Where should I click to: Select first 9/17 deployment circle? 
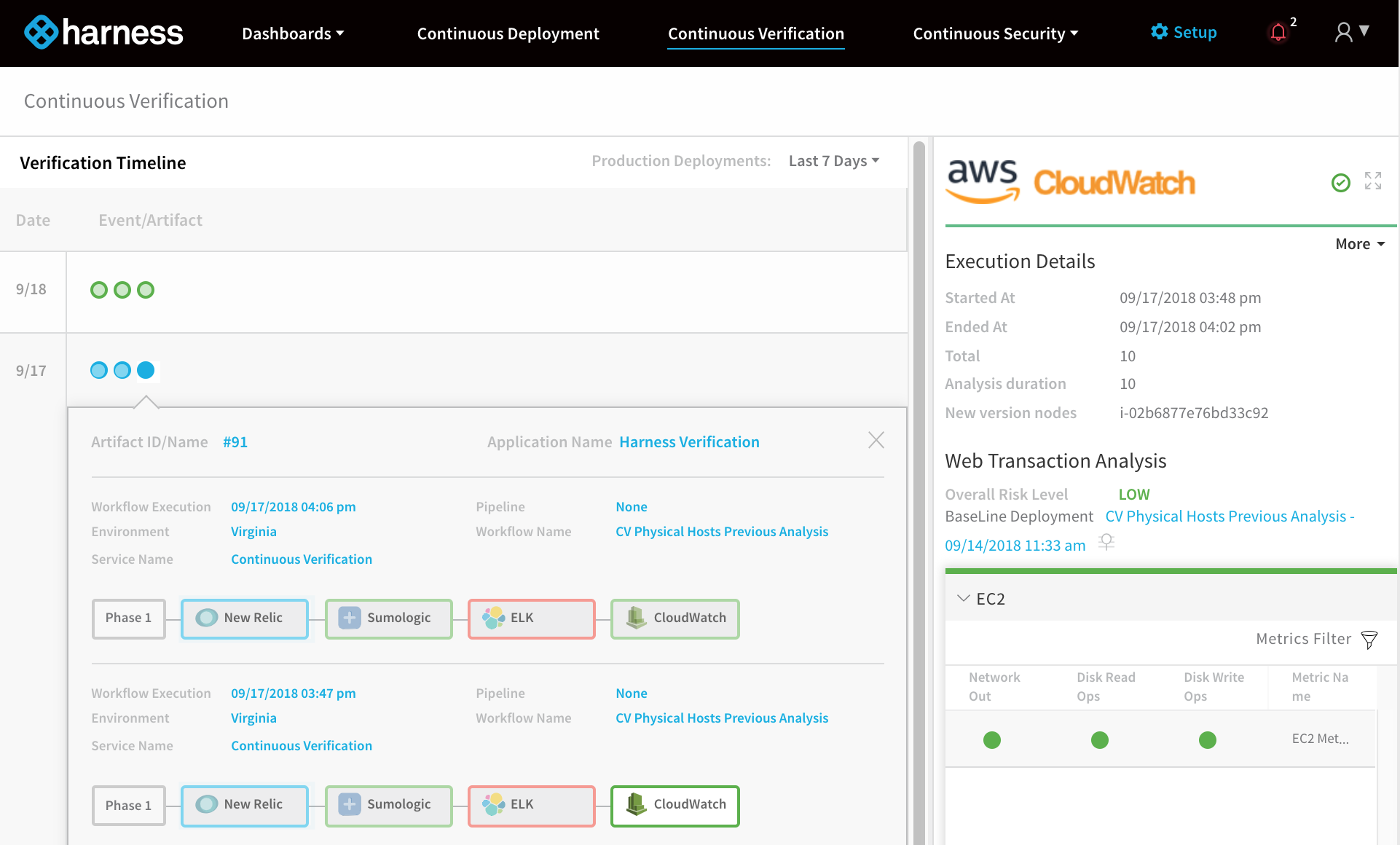pos(99,370)
